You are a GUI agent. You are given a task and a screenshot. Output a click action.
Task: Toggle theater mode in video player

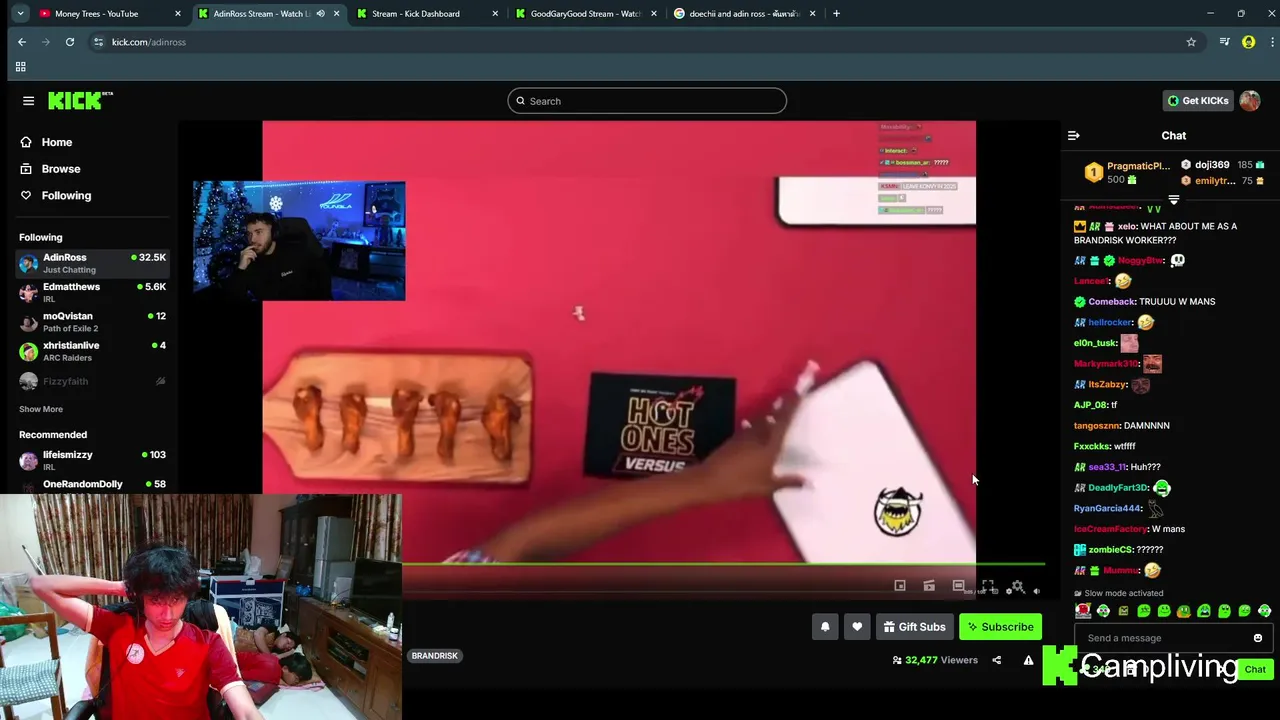tap(958, 586)
